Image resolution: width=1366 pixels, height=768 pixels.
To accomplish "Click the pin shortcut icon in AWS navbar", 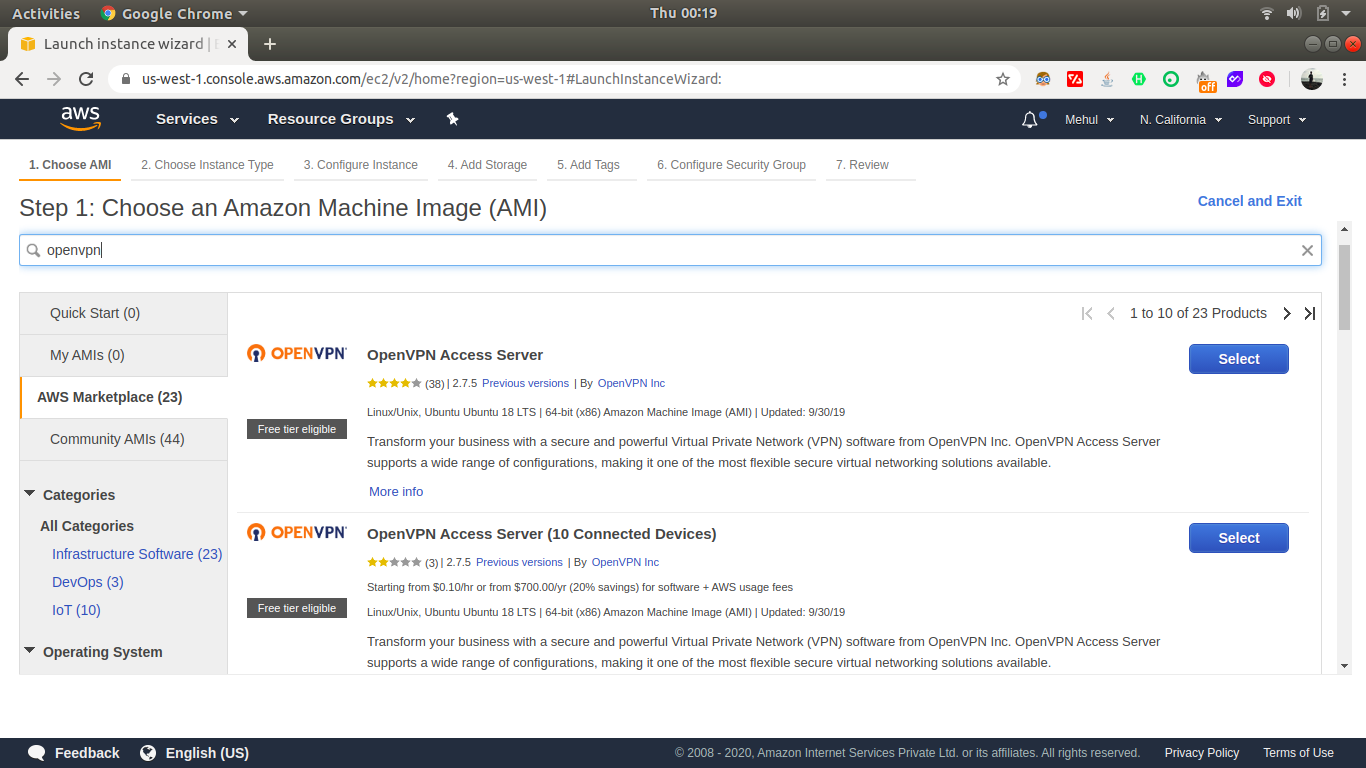I will pos(452,119).
